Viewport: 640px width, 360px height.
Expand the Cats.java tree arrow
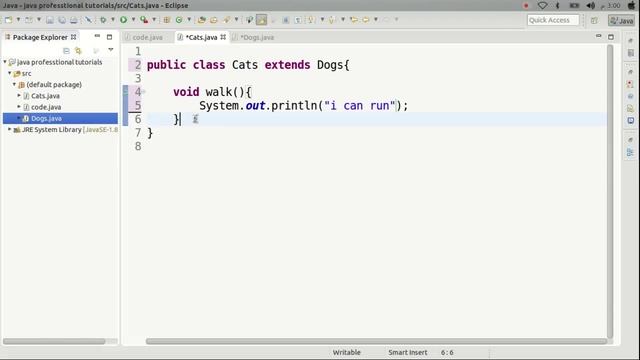[19, 96]
